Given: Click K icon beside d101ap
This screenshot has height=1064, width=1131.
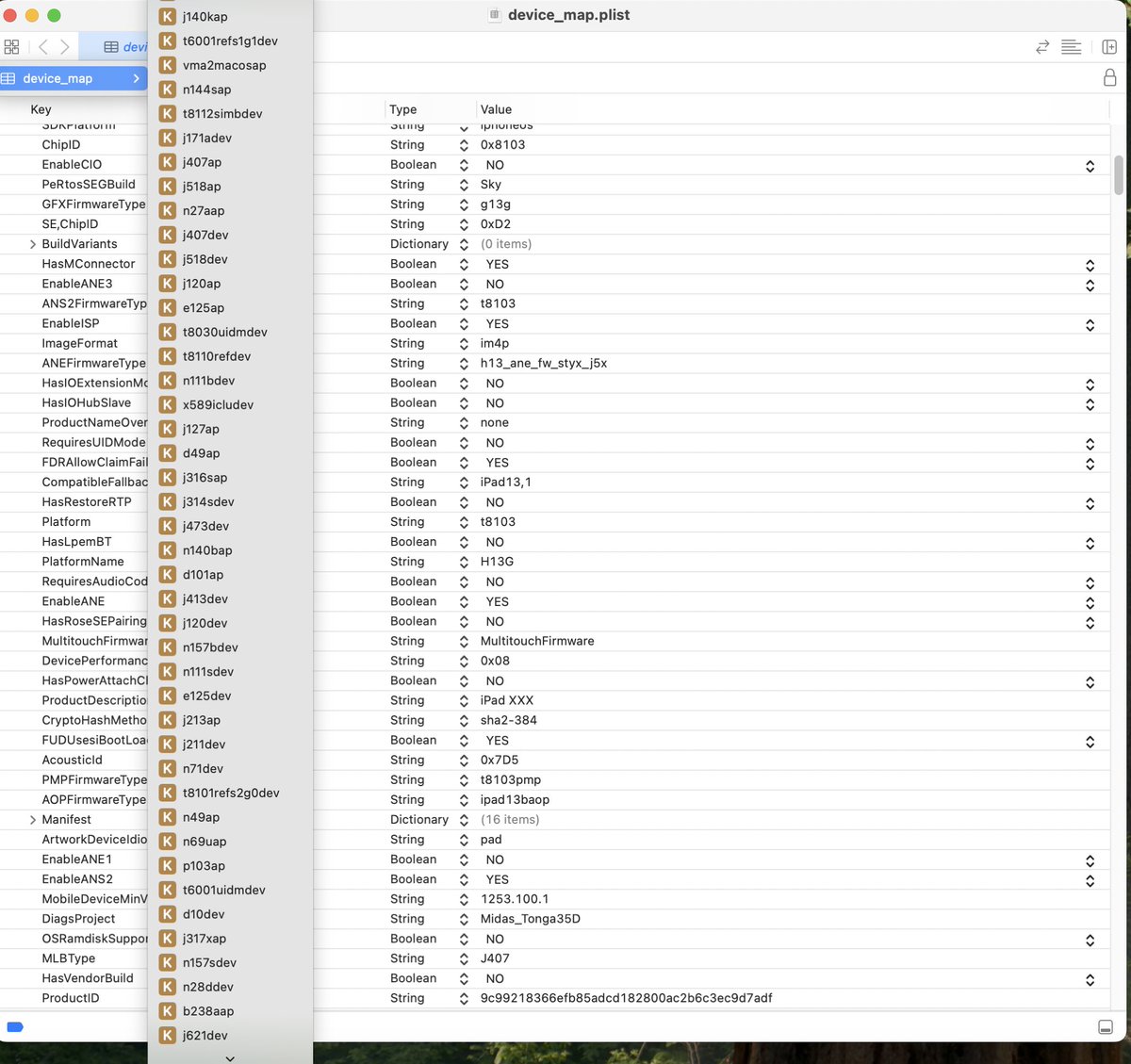Looking at the screenshot, I should (x=167, y=575).
